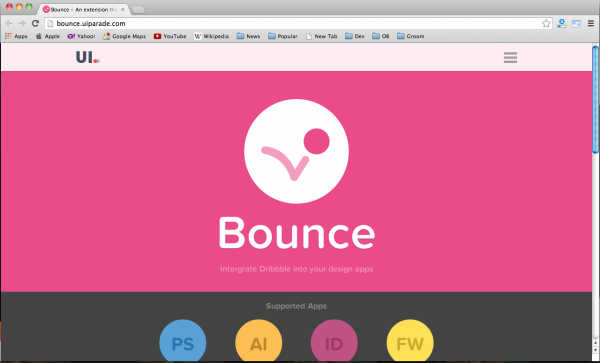Click the address bar showing bounce.uiparade.com

coord(298,23)
